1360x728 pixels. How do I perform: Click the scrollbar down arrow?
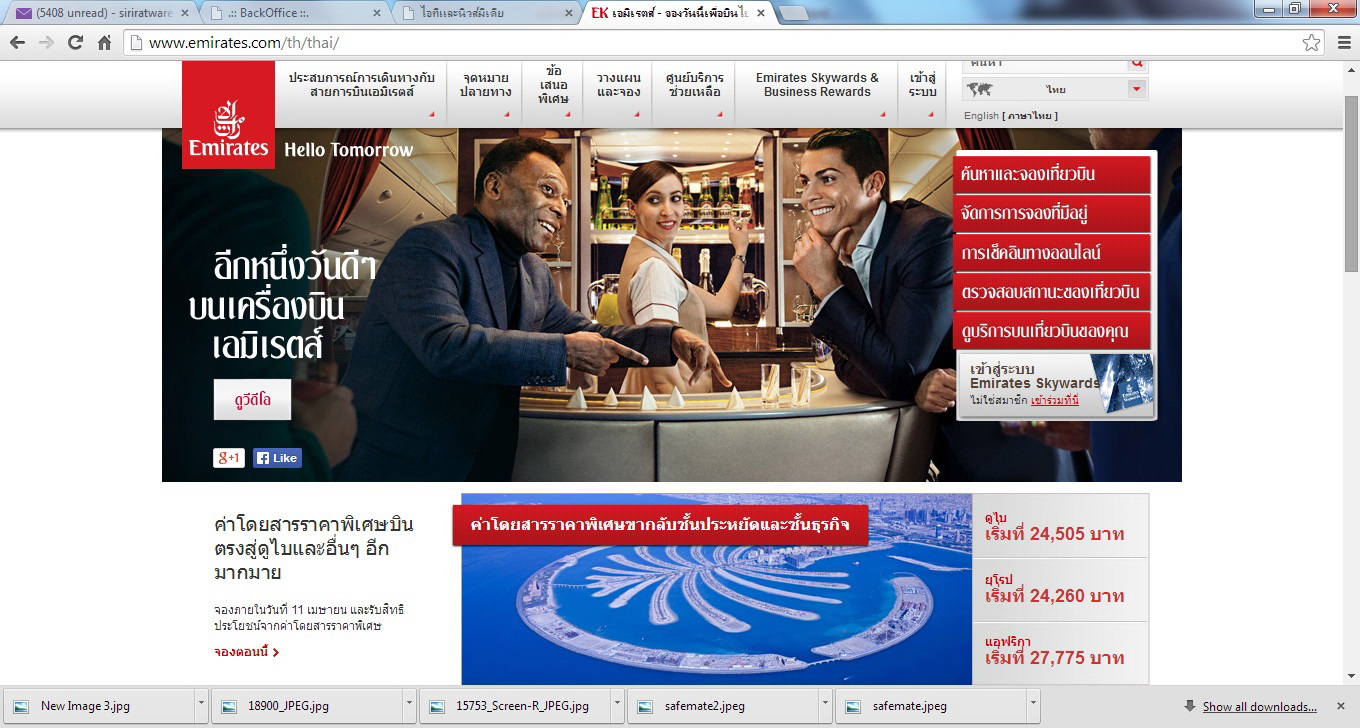(1351, 676)
